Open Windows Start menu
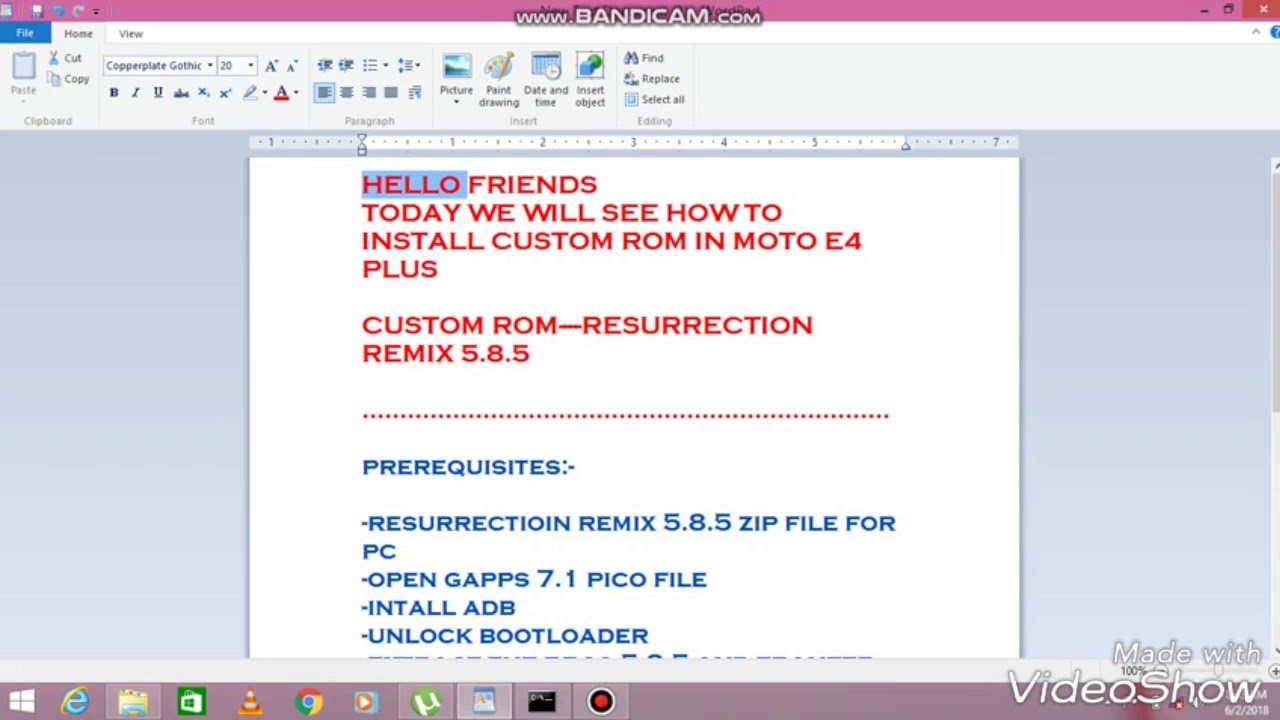 22,702
